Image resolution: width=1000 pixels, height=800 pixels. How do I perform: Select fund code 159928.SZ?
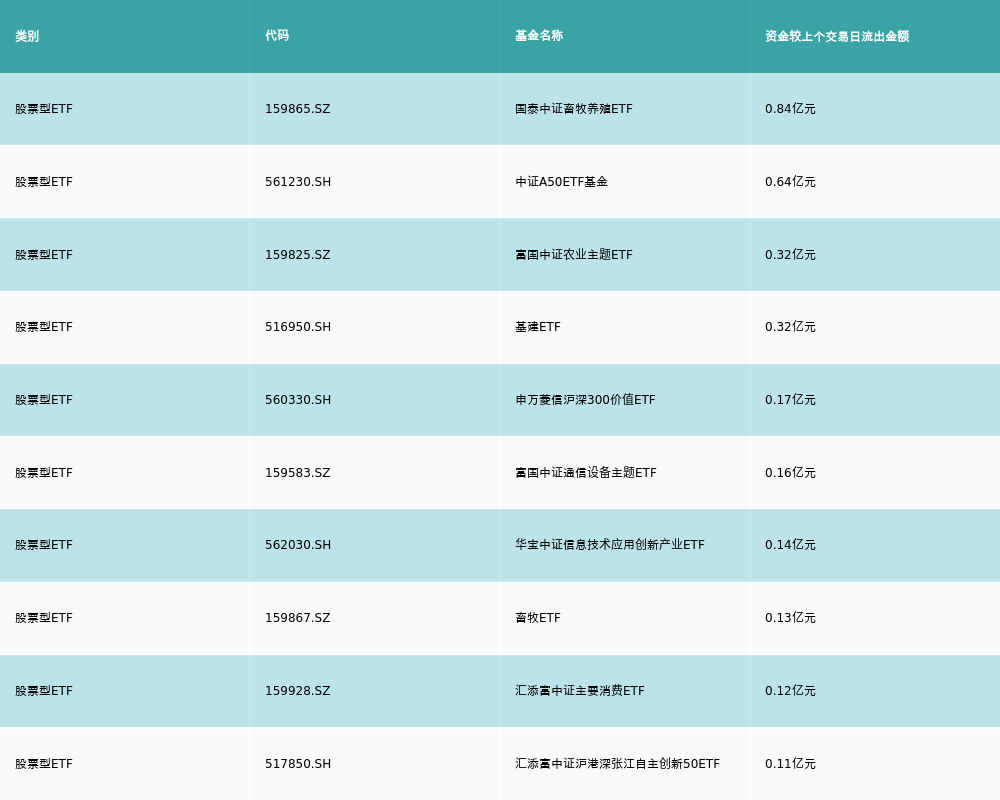click(297, 691)
